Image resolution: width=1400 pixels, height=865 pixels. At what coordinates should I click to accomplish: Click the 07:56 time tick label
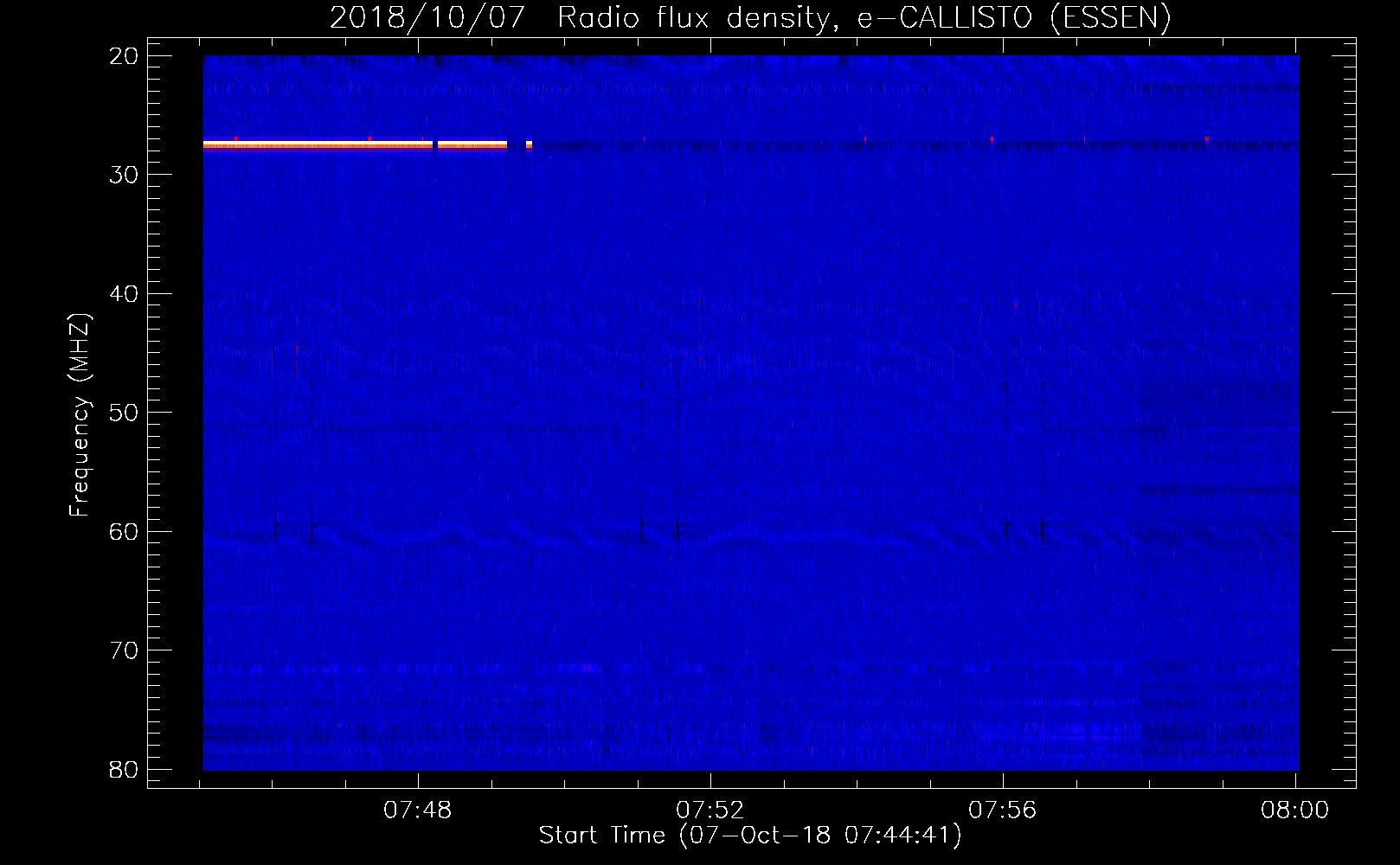(x=1002, y=810)
